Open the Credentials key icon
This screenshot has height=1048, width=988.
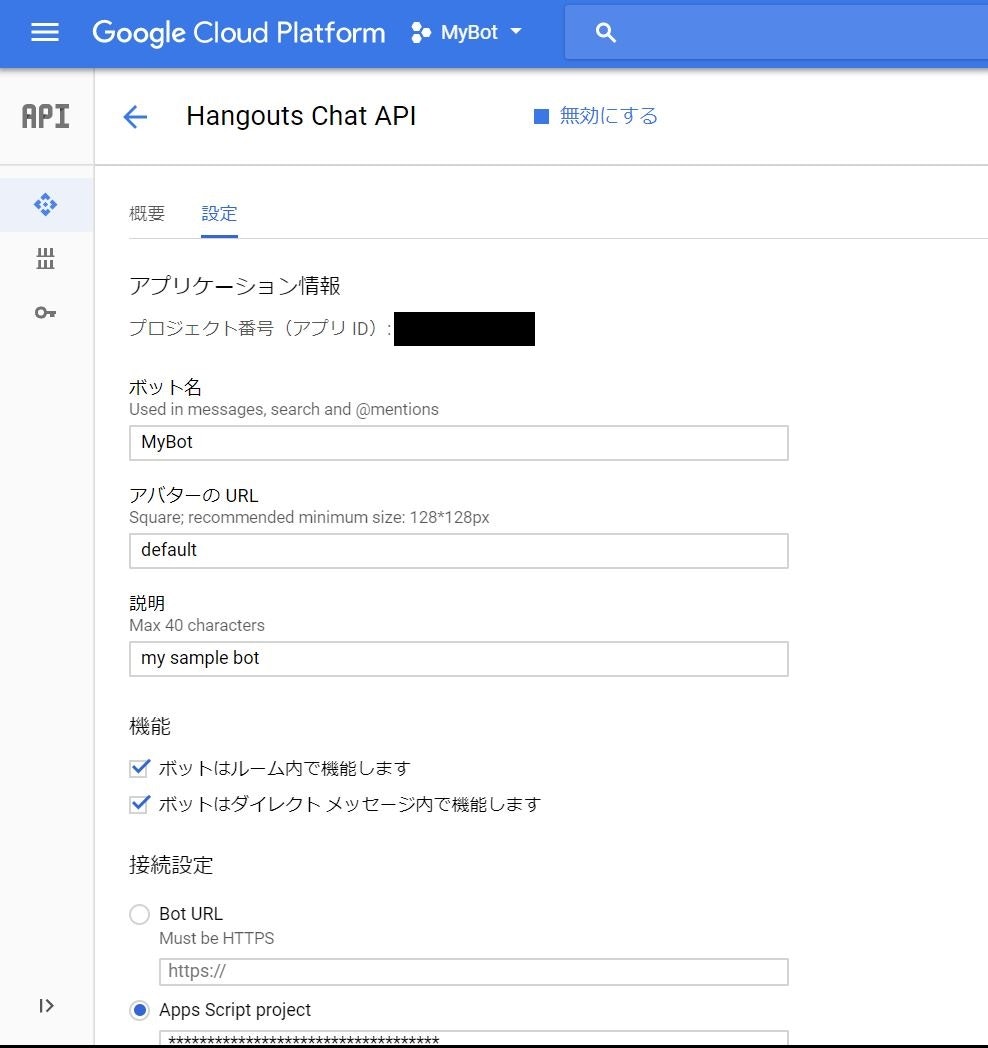point(45,312)
